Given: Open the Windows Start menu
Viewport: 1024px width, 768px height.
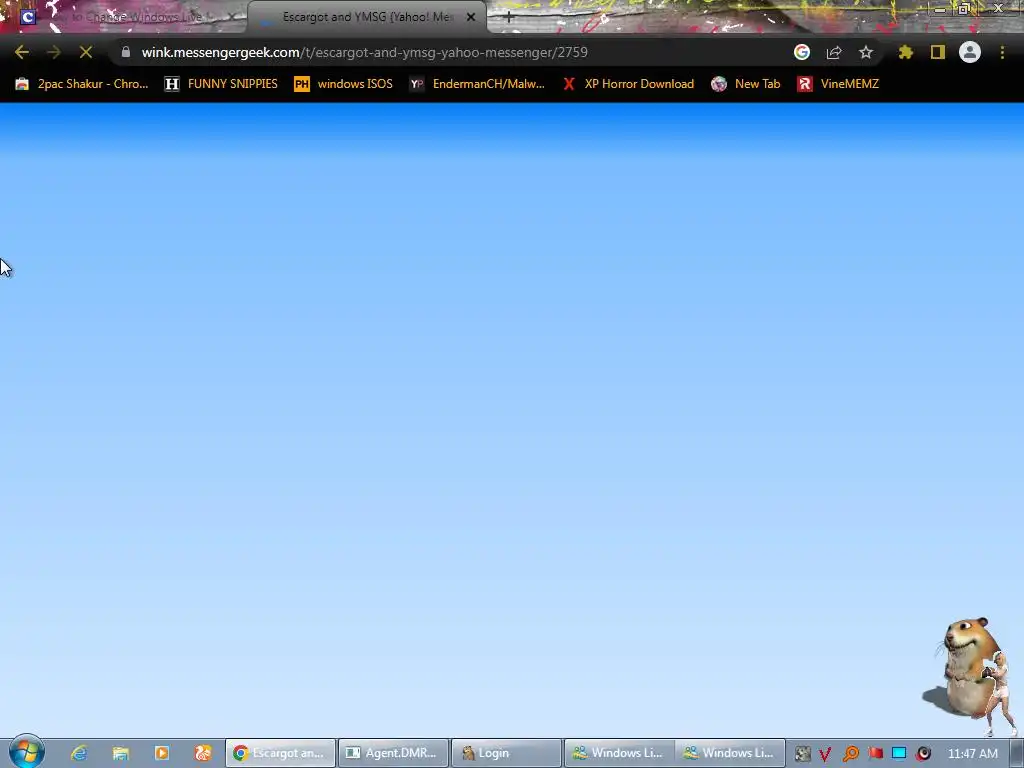Looking at the screenshot, I should [x=26, y=752].
